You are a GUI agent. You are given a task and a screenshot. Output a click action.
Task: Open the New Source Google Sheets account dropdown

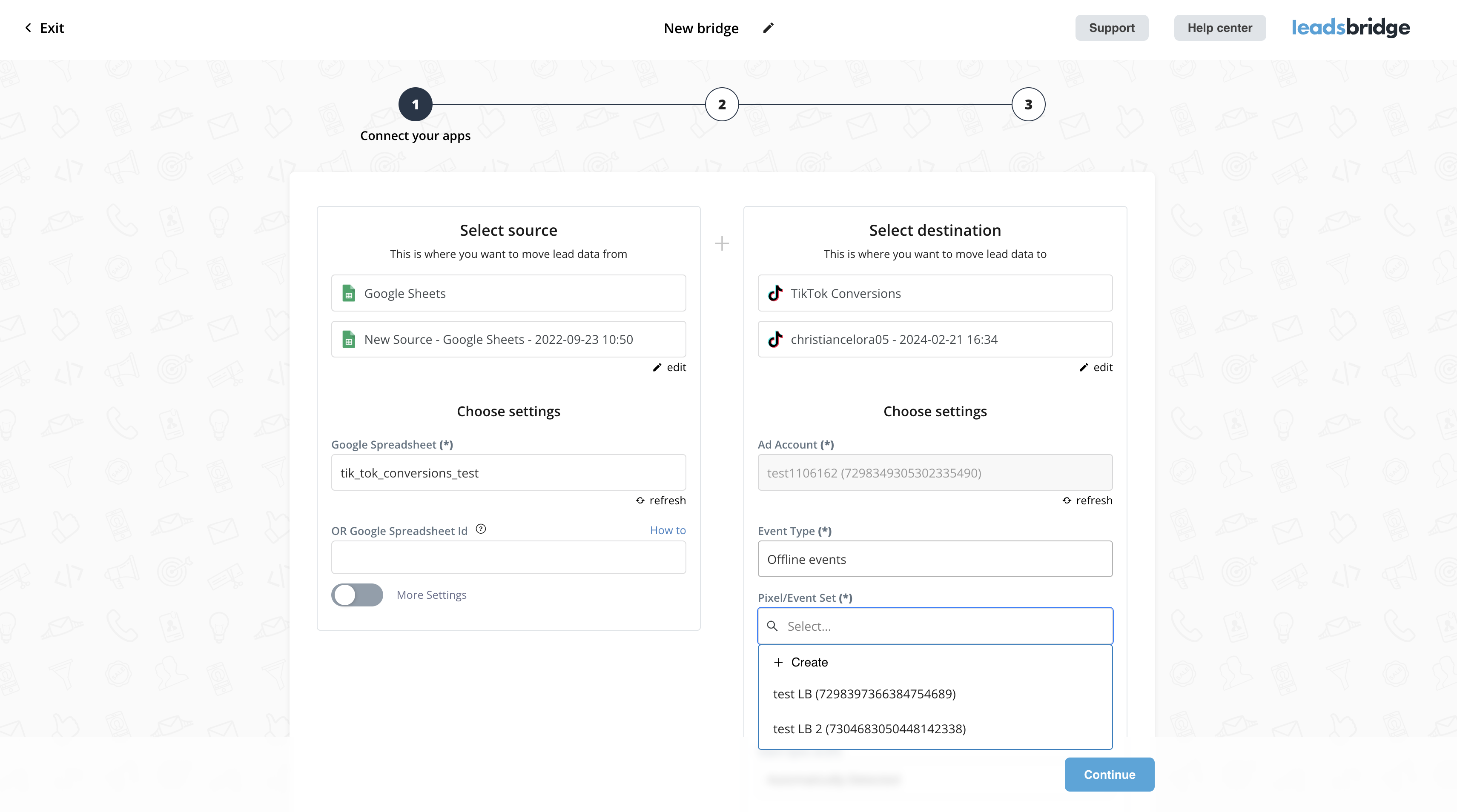(508, 339)
